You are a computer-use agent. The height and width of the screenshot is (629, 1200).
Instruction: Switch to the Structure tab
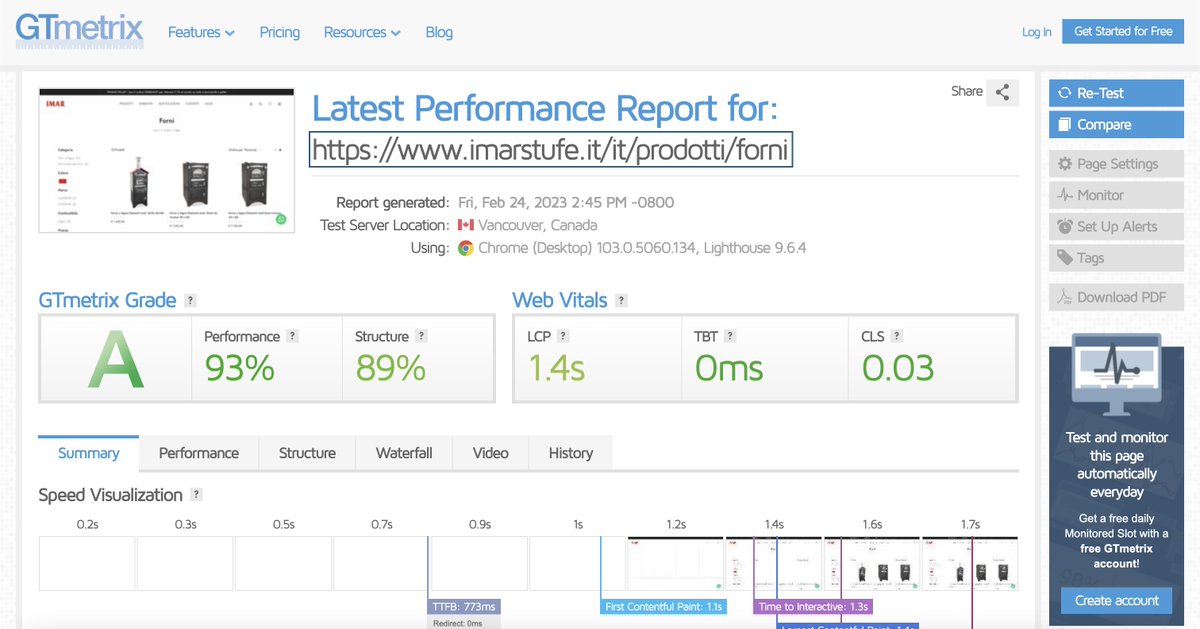(x=307, y=453)
